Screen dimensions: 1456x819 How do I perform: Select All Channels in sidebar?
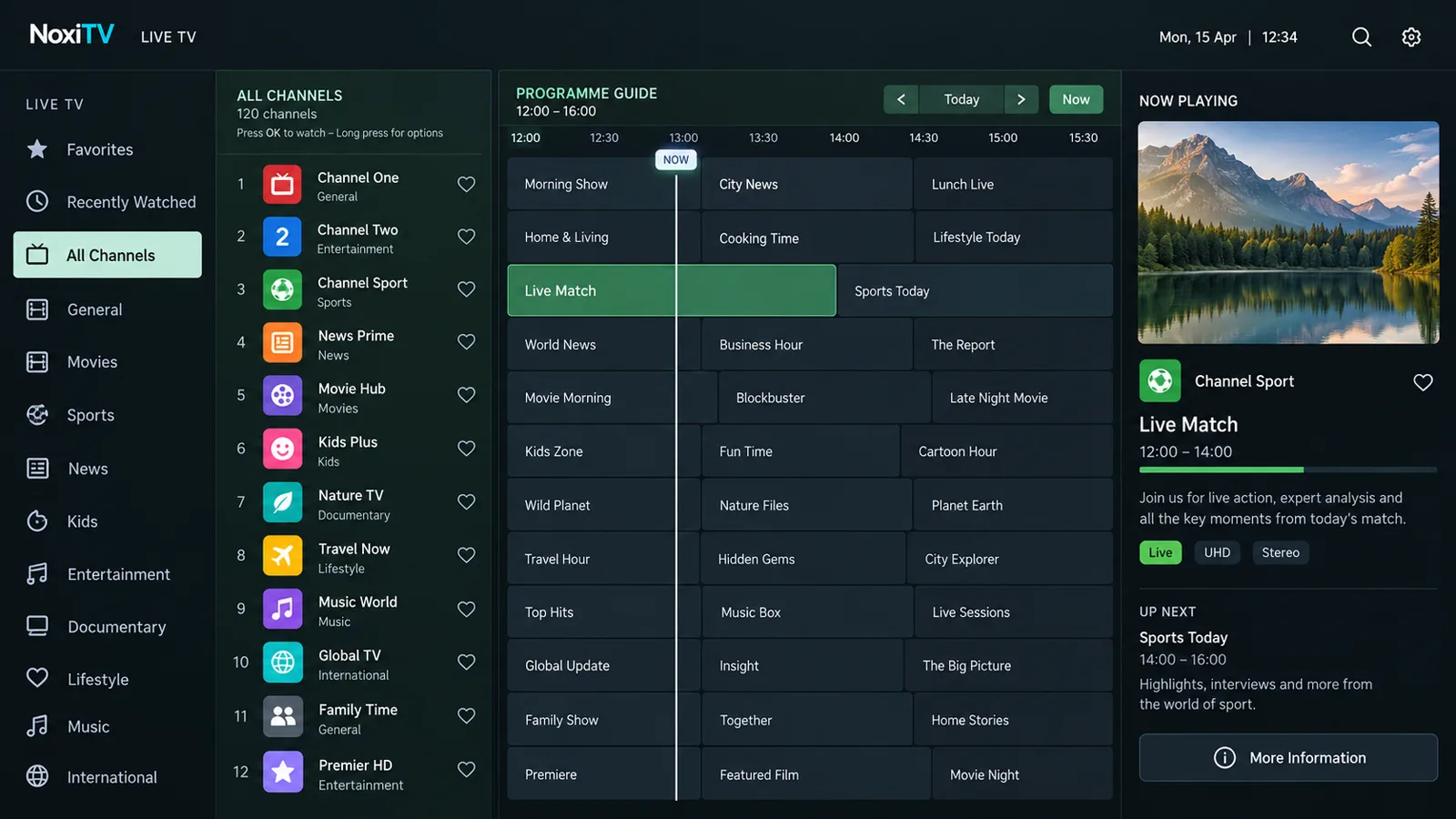pyautogui.click(x=107, y=255)
